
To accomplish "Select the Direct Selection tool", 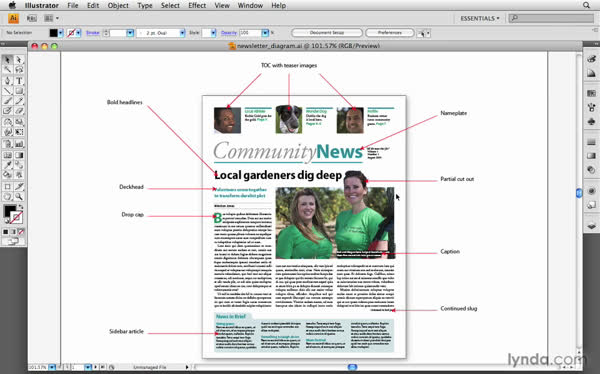I will [19, 60].
